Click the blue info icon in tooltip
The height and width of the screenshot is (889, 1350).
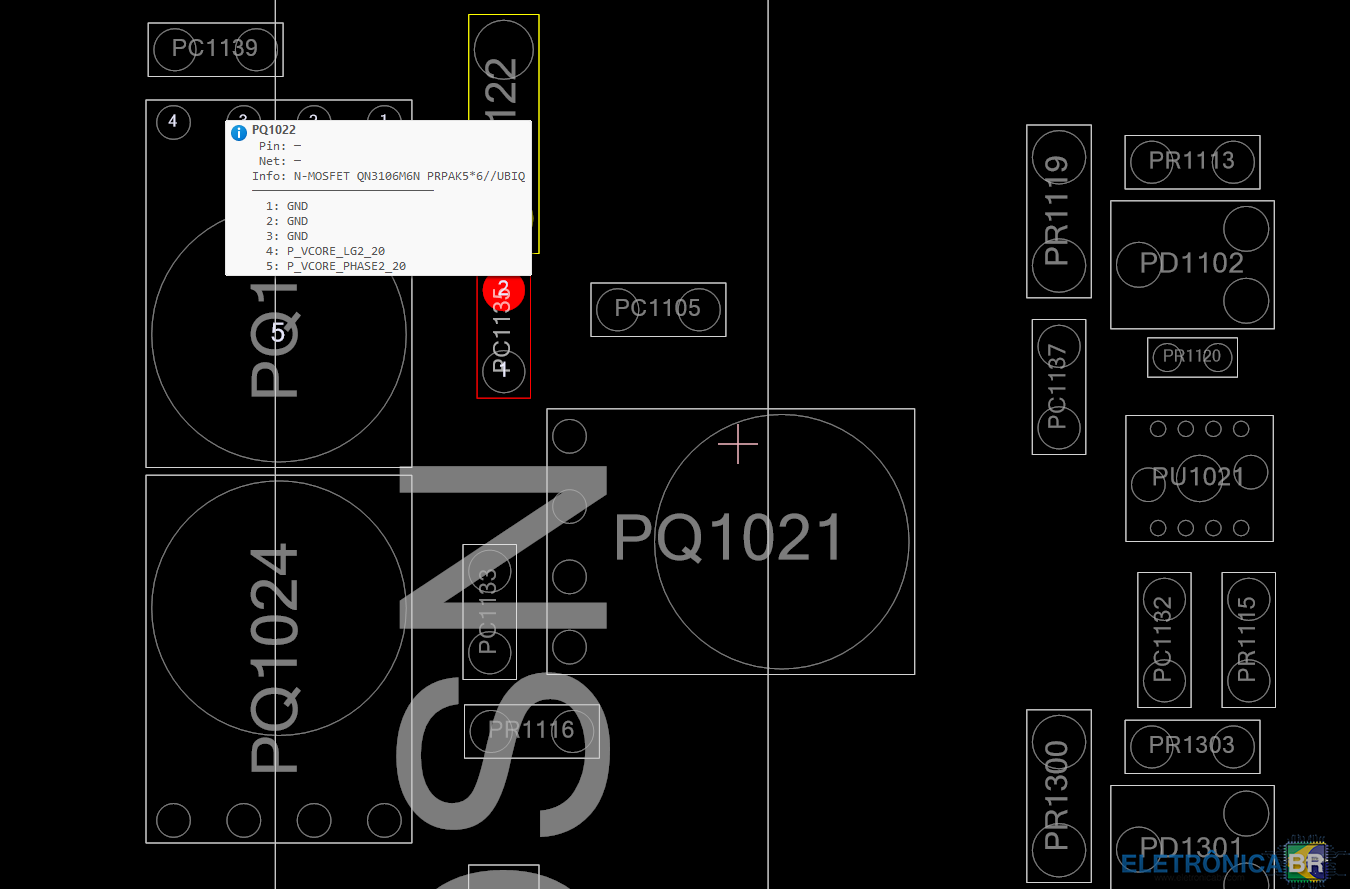click(x=239, y=133)
